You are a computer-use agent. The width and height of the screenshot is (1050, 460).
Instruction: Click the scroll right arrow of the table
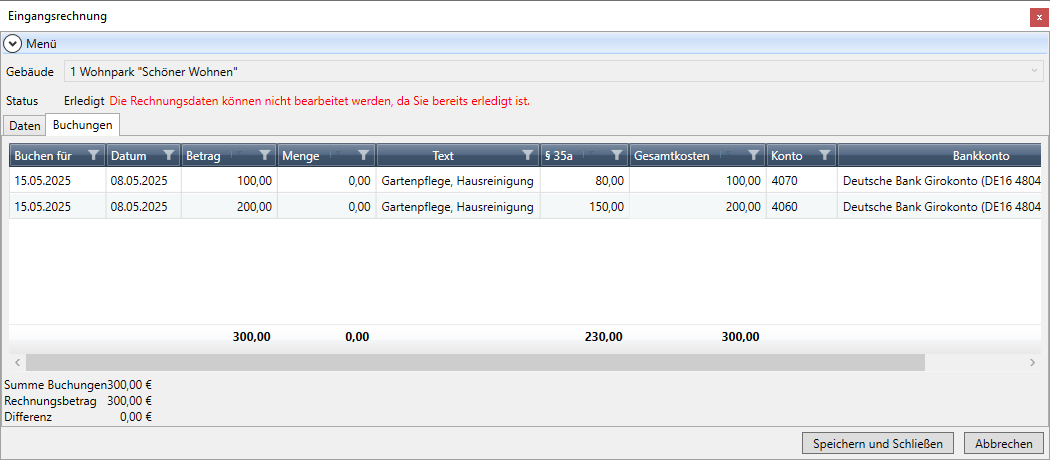(1032, 362)
